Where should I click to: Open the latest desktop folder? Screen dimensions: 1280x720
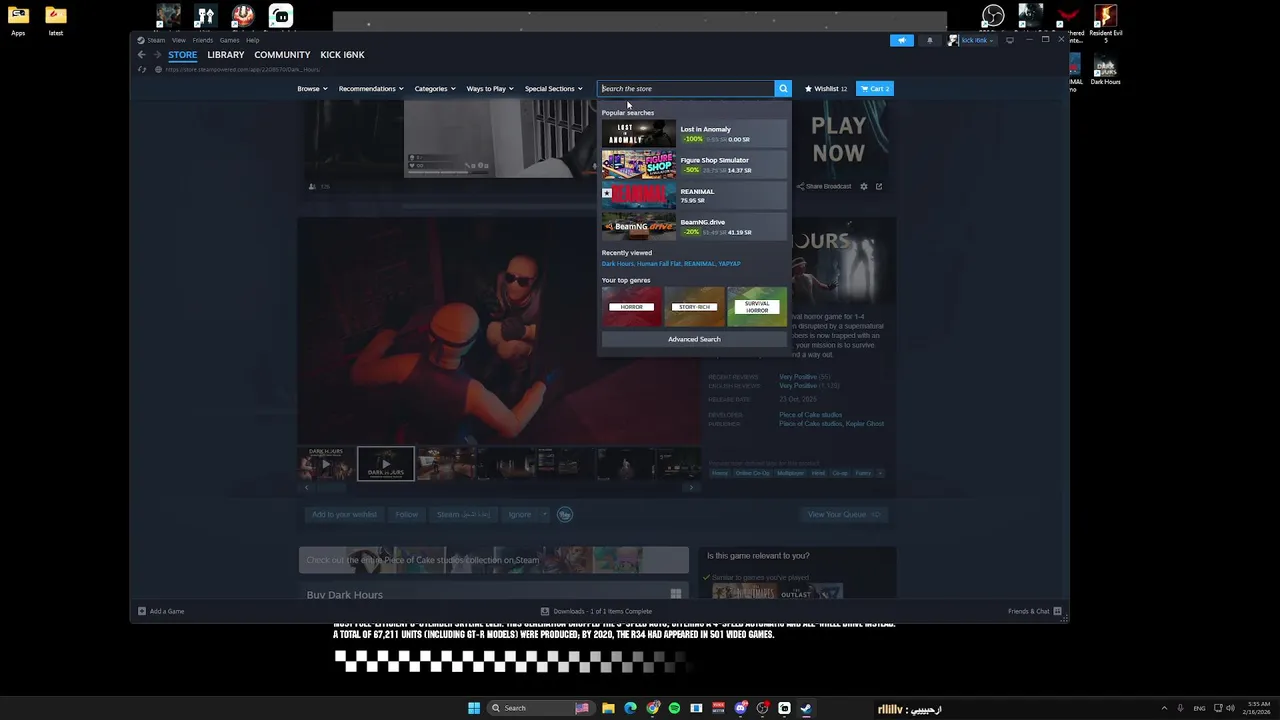pyautogui.click(x=56, y=21)
